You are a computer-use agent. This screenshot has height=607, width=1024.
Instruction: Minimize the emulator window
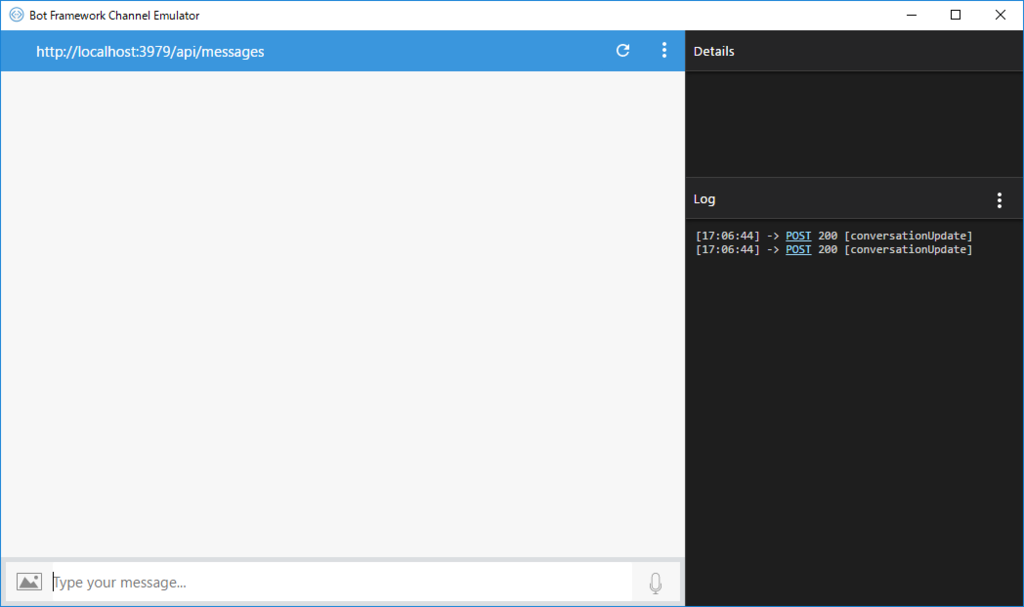click(x=912, y=15)
